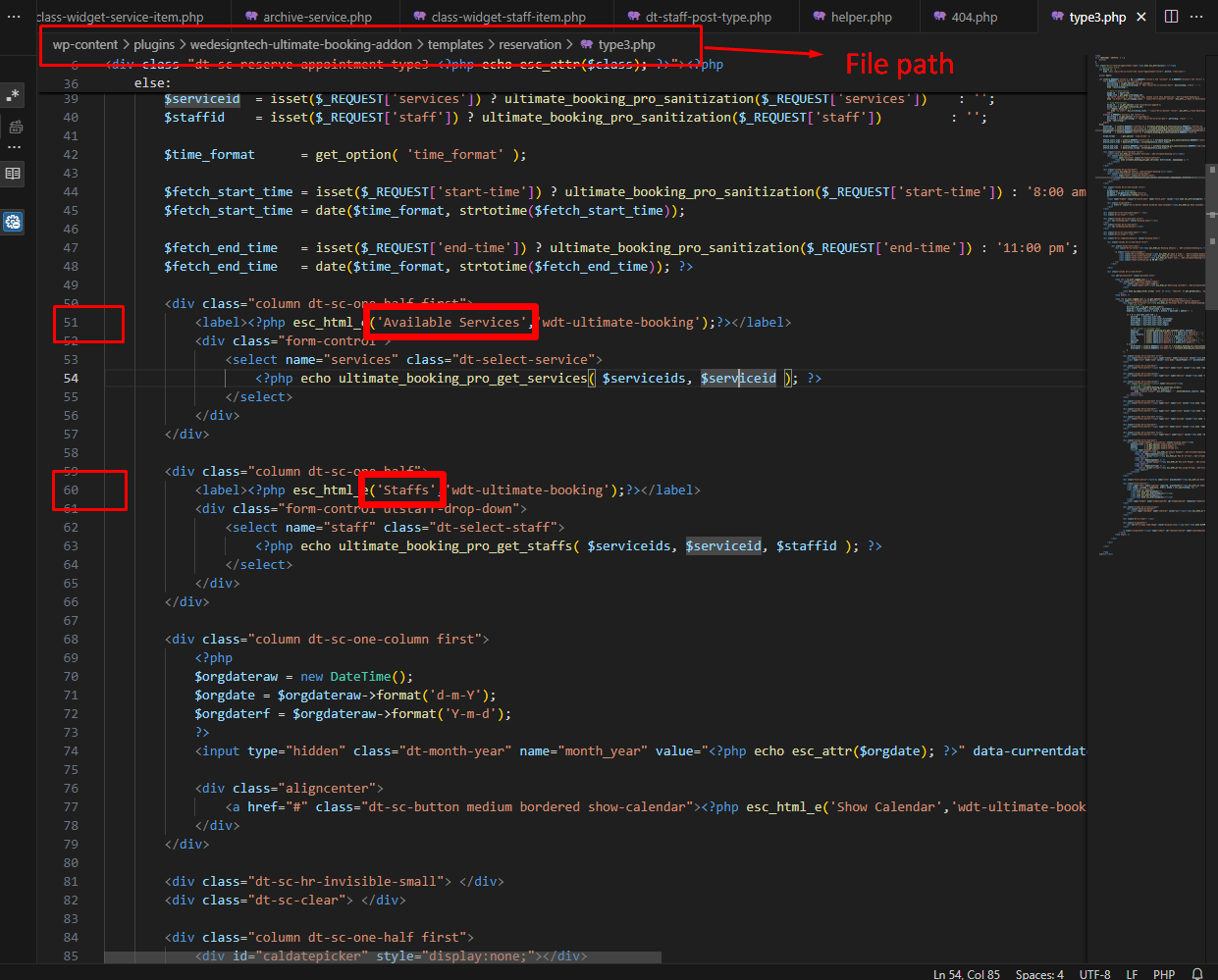Open the templates breadcrumb
The height and width of the screenshot is (980, 1218).
(455, 44)
